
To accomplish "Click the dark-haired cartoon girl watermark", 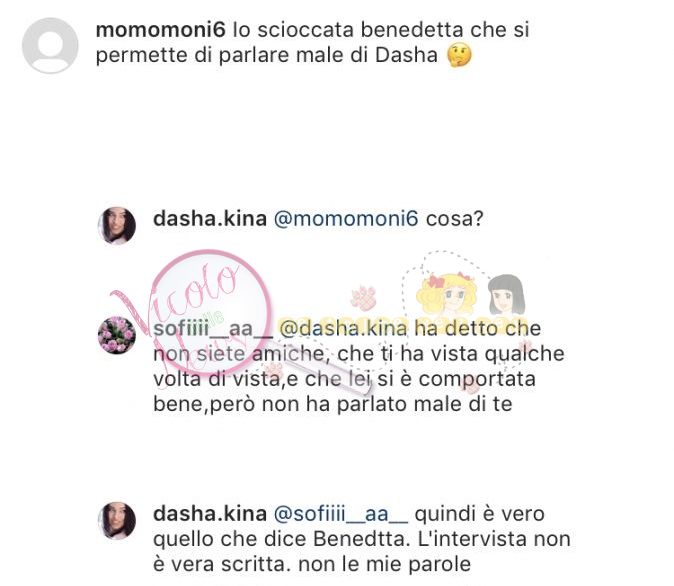I will pyautogui.click(x=506, y=295).
